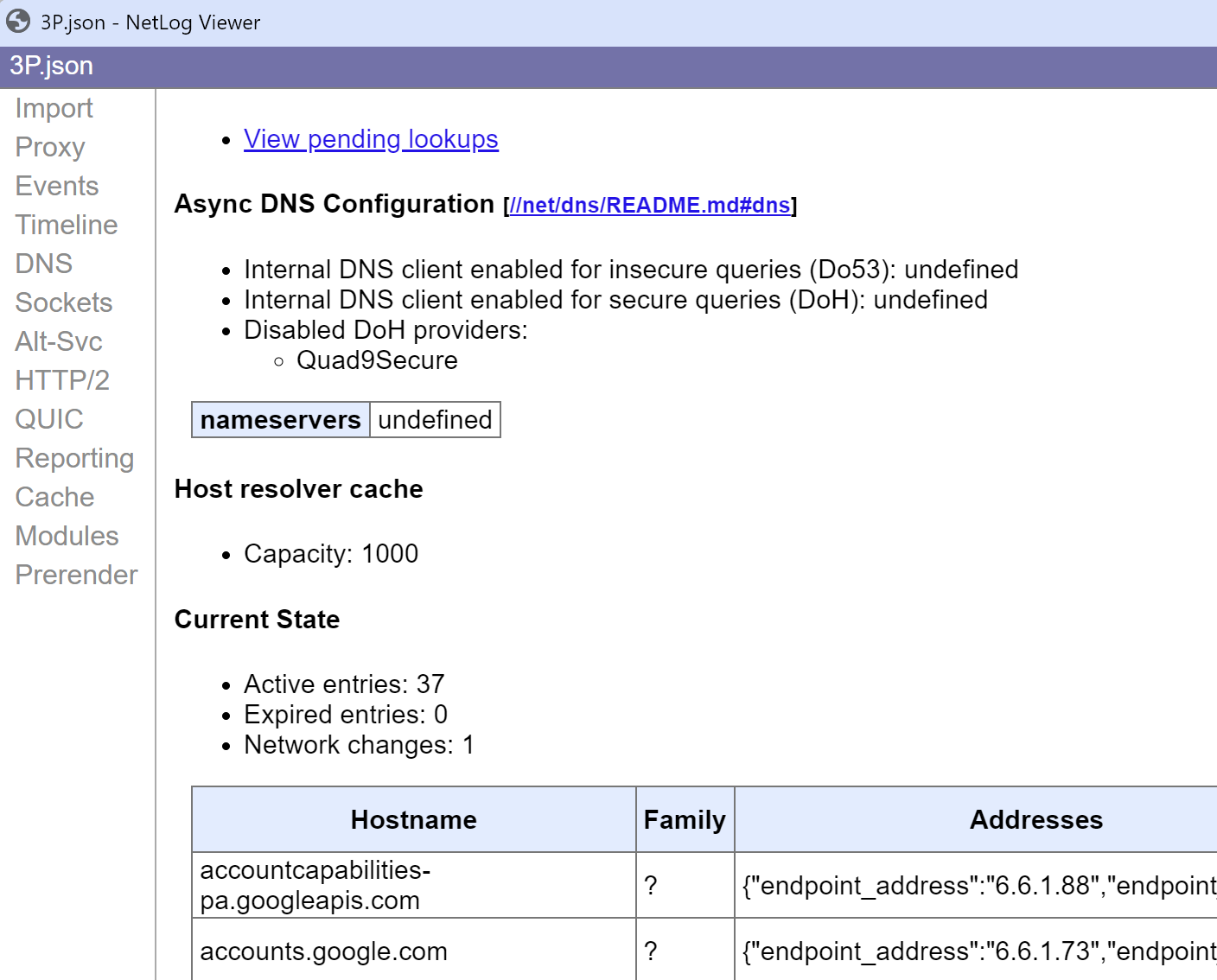This screenshot has height=980, width=1217.
Task: Open the Reporting tab
Action: [74, 458]
